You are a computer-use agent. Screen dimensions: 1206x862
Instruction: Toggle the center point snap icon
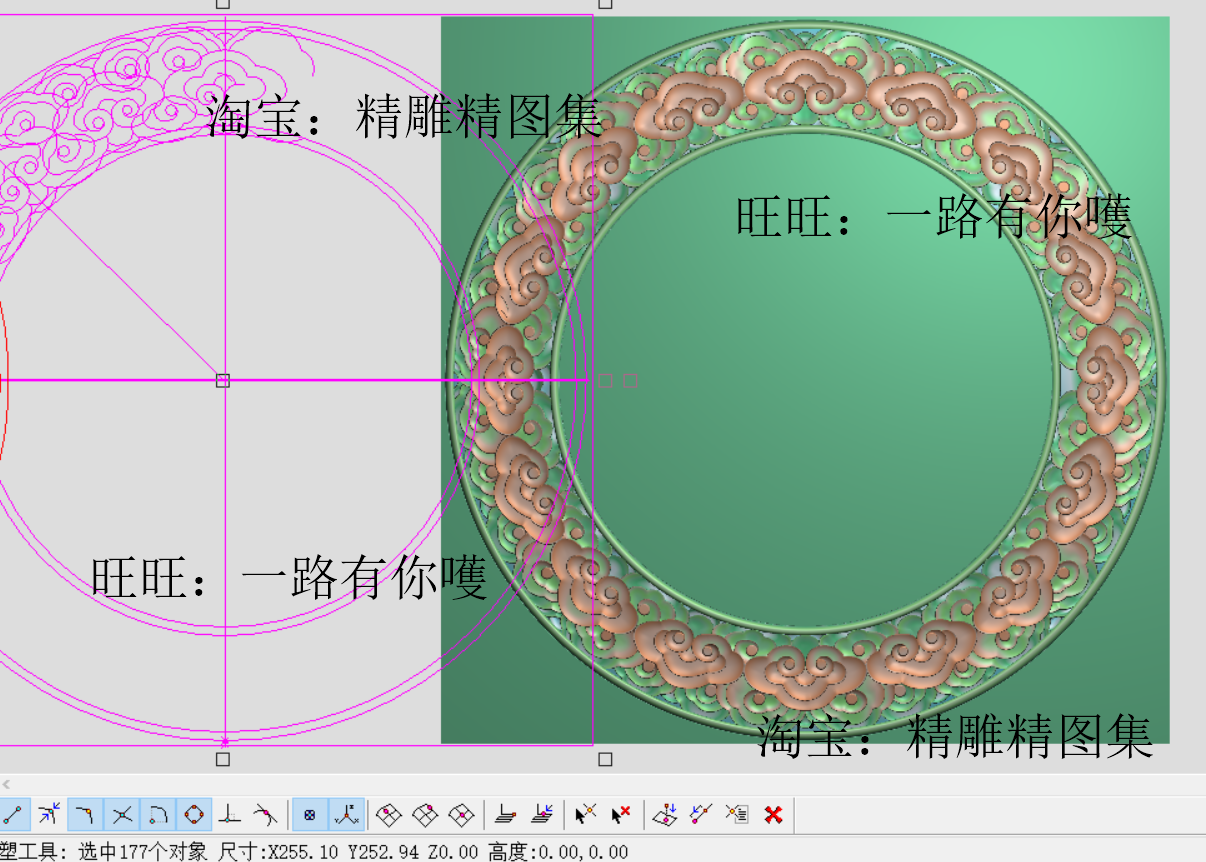[x=310, y=815]
